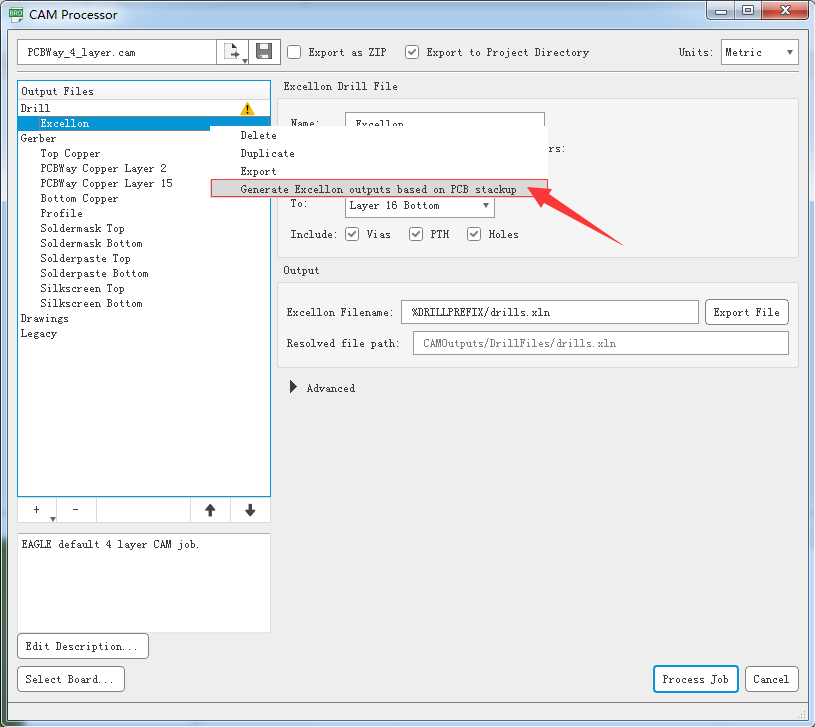Enable the Export as ZIP checkbox

coord(294,52)
